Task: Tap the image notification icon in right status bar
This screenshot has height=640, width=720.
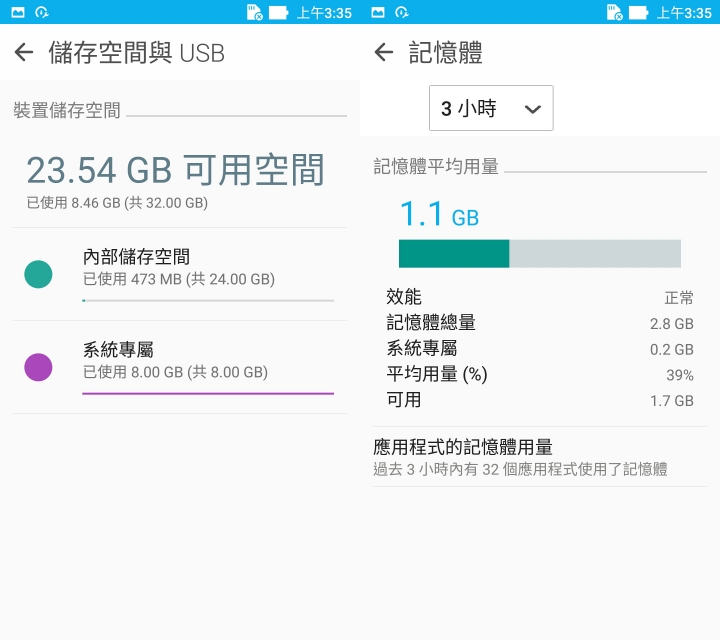Action: point(378,12)
